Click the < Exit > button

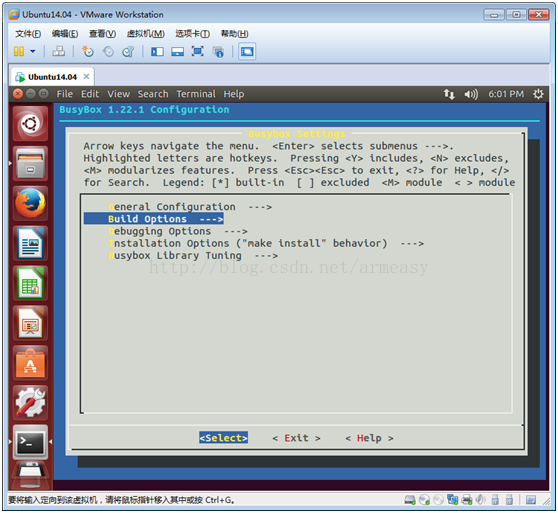pos(296,438)
